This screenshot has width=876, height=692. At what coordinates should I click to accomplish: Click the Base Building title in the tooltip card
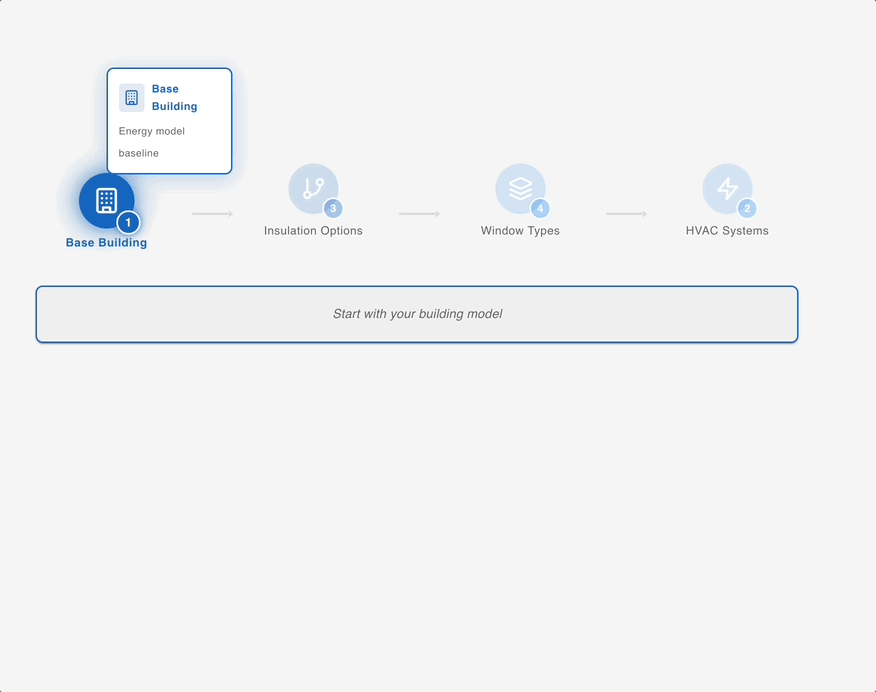(174, 98)
